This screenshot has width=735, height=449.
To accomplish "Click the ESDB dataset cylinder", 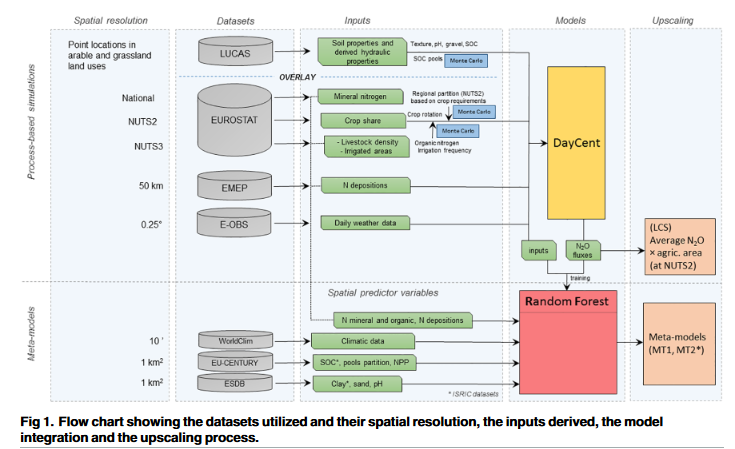I will pos(234,381).
